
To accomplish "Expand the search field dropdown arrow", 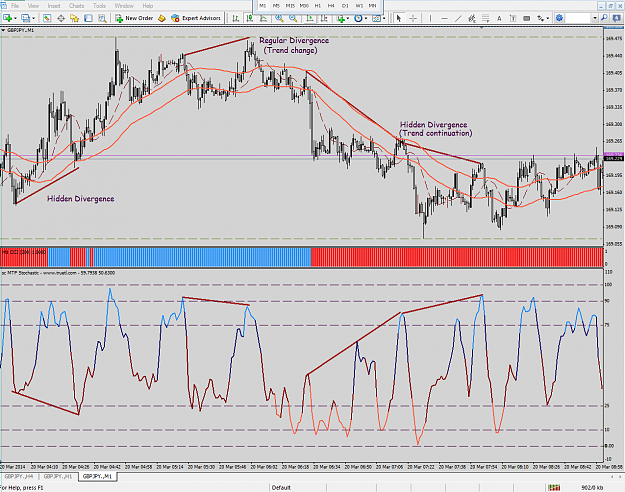I will (x=595, y=18).
